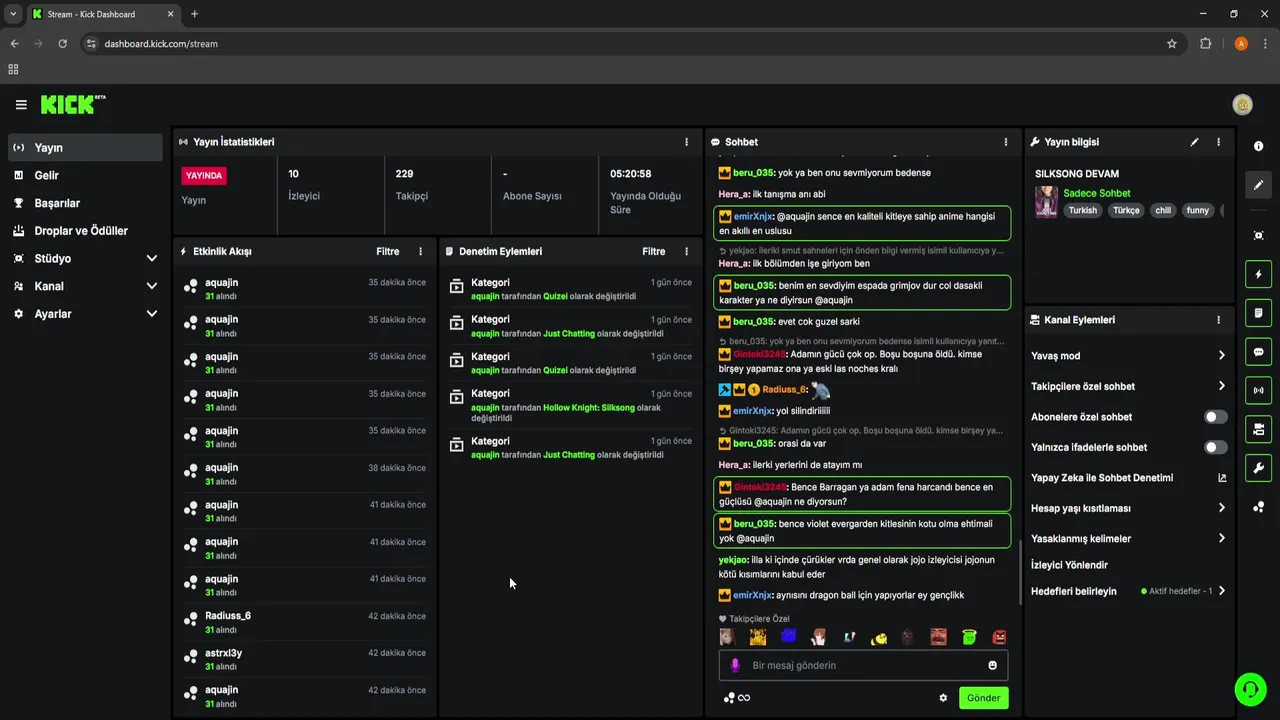Click the Sadece Sohbet category link
1280x720 pixels.
click(x=1097, y=193)
